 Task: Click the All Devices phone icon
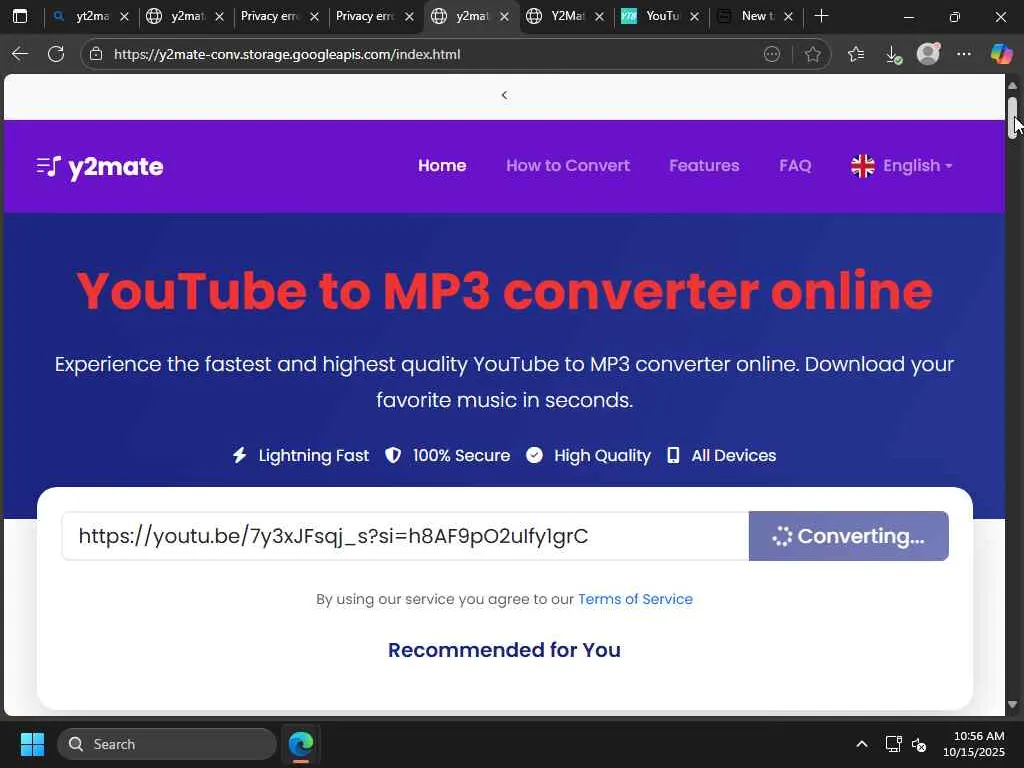coord(673,455)
